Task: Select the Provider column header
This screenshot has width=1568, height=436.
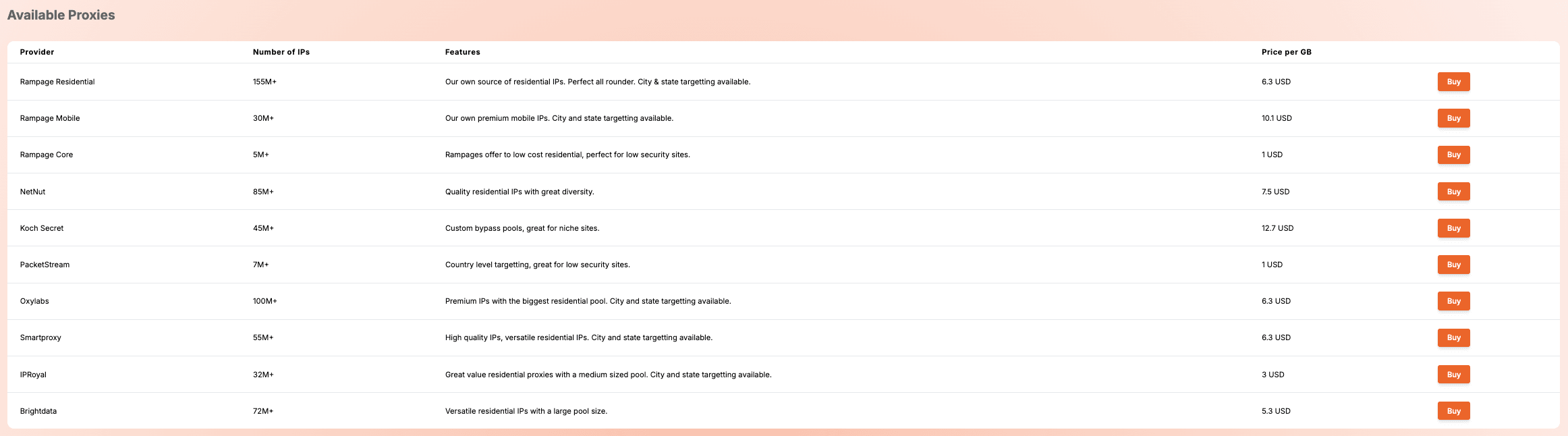Action: coord(37,52)
